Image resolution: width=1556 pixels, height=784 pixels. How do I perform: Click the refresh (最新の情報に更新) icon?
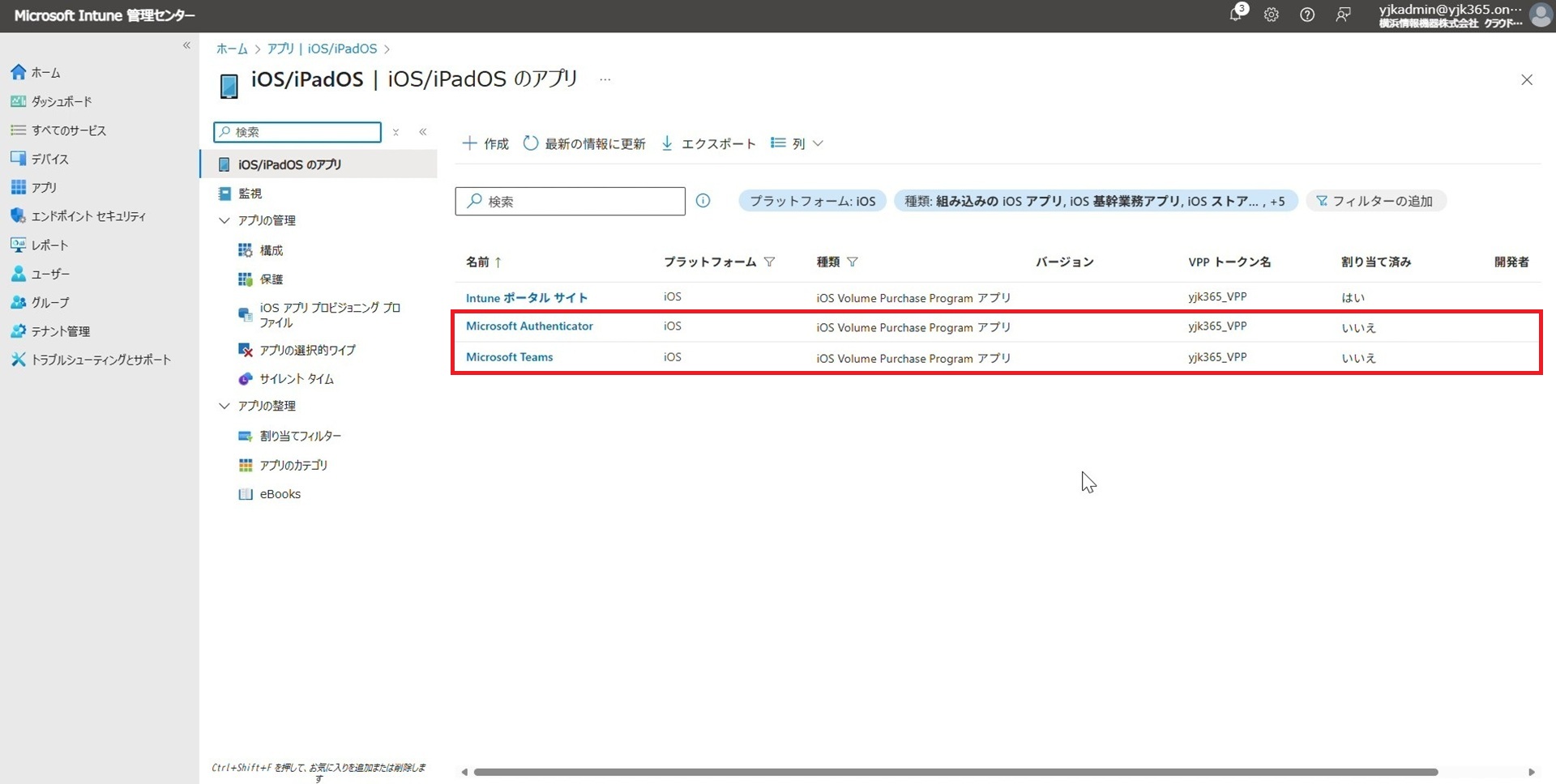click(531, 143)
